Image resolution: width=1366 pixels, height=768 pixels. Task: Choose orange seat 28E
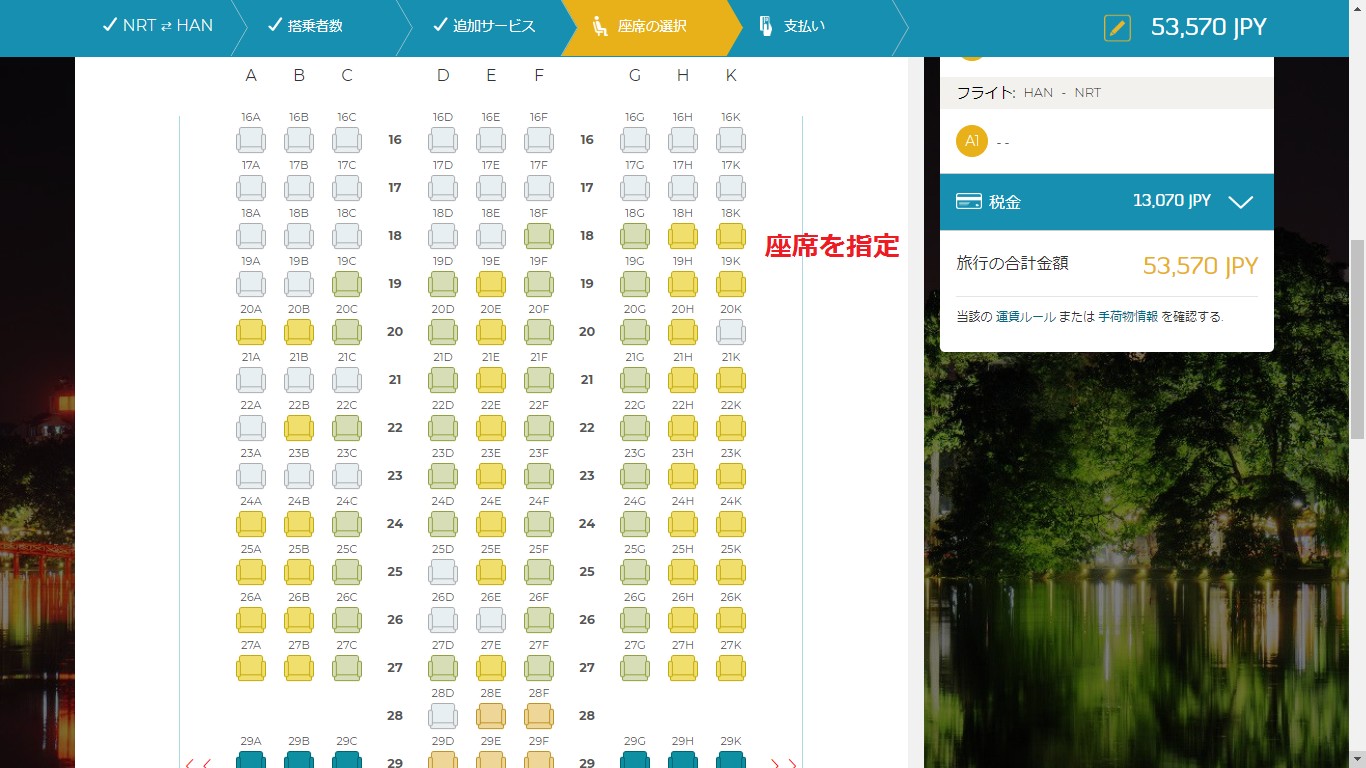point(491,716)
